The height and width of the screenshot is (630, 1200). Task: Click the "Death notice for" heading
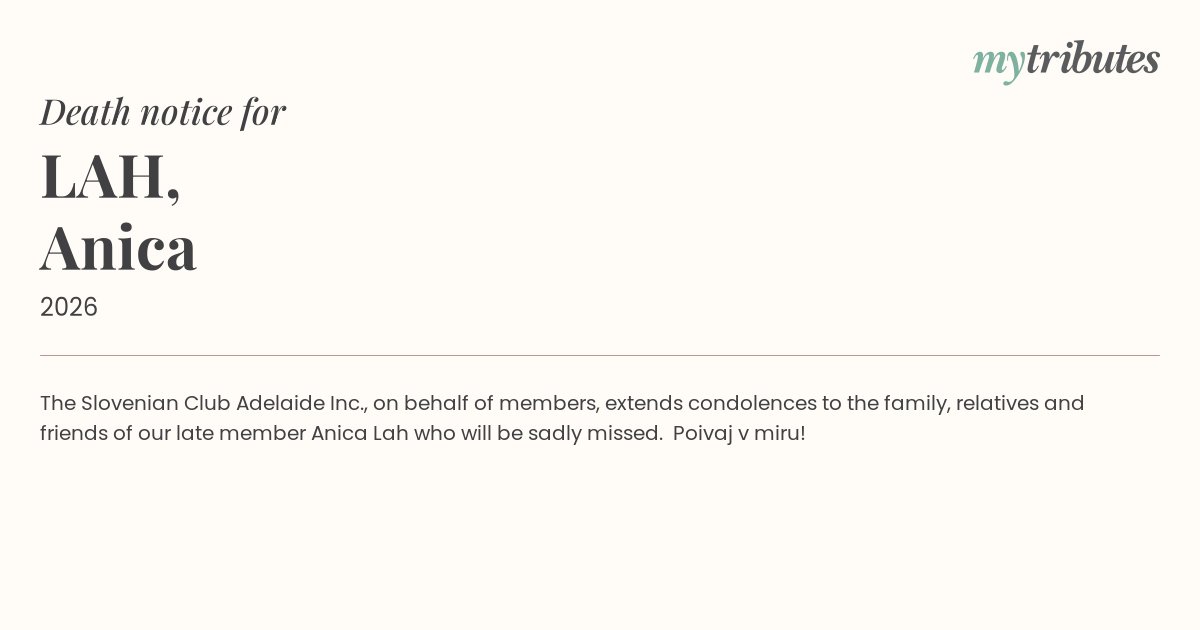pyautogui.click(x=163, y=112)
